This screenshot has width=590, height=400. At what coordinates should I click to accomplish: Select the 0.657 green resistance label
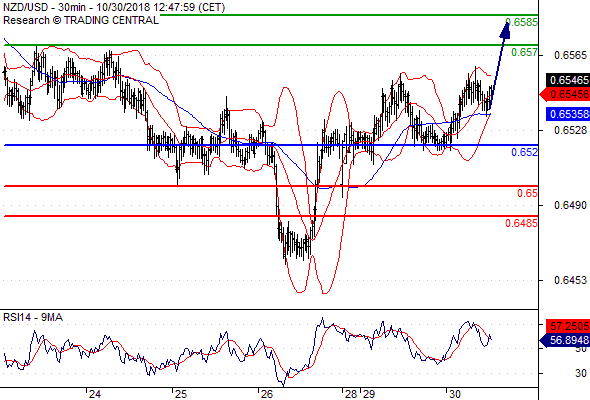[524, 52]
